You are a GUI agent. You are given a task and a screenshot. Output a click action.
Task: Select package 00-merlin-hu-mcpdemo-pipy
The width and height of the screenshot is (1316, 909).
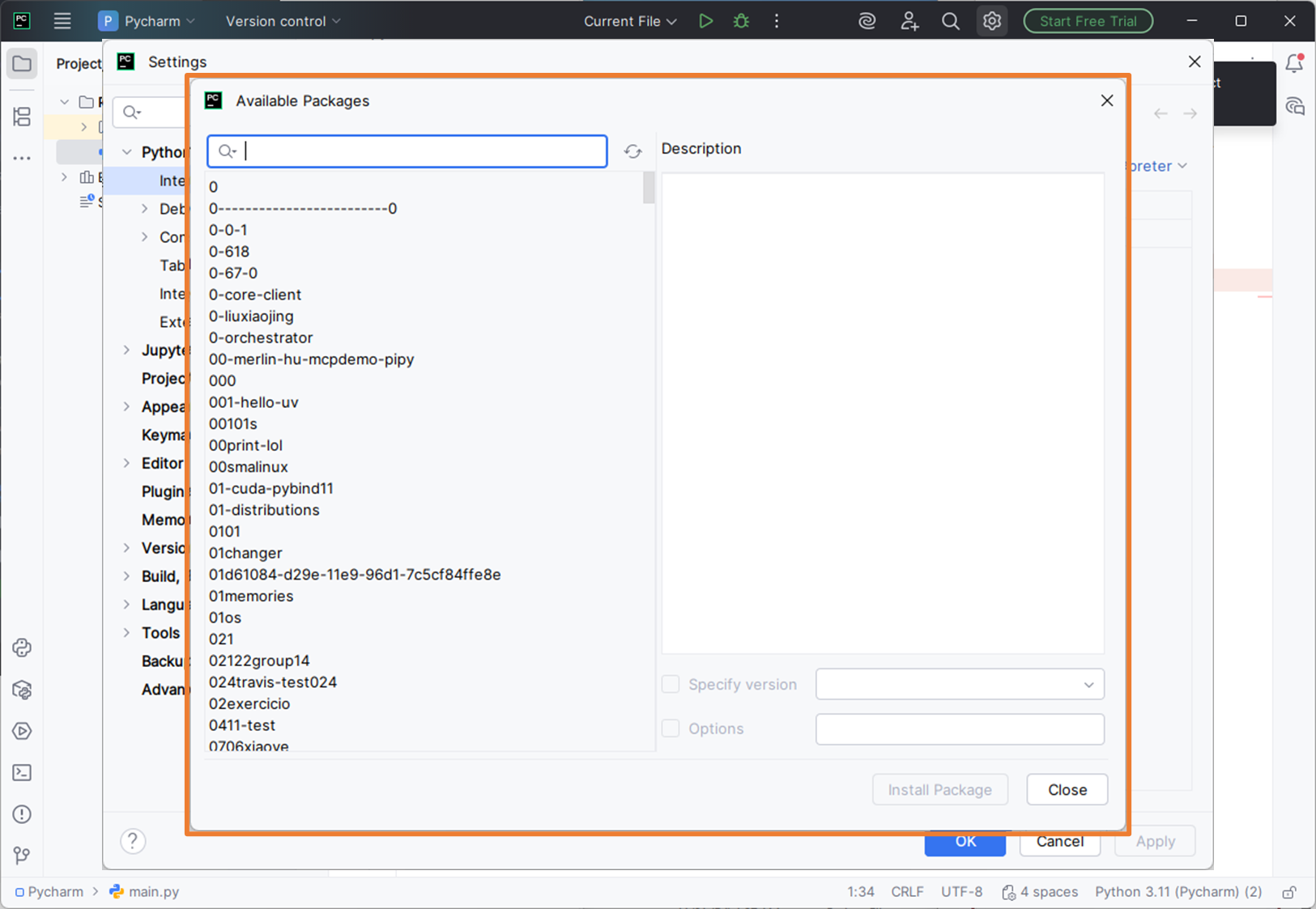pyautogui.click(x=312, y=359)
